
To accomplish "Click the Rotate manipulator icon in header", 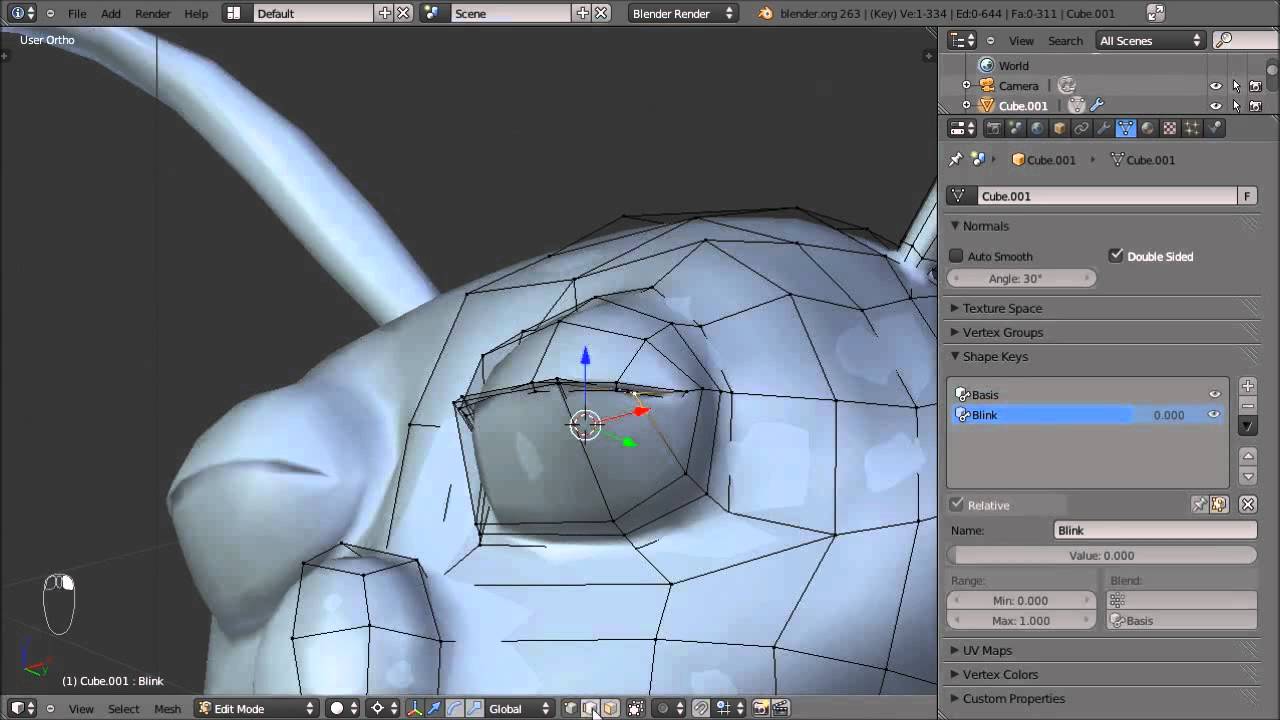I will point(454,708).
